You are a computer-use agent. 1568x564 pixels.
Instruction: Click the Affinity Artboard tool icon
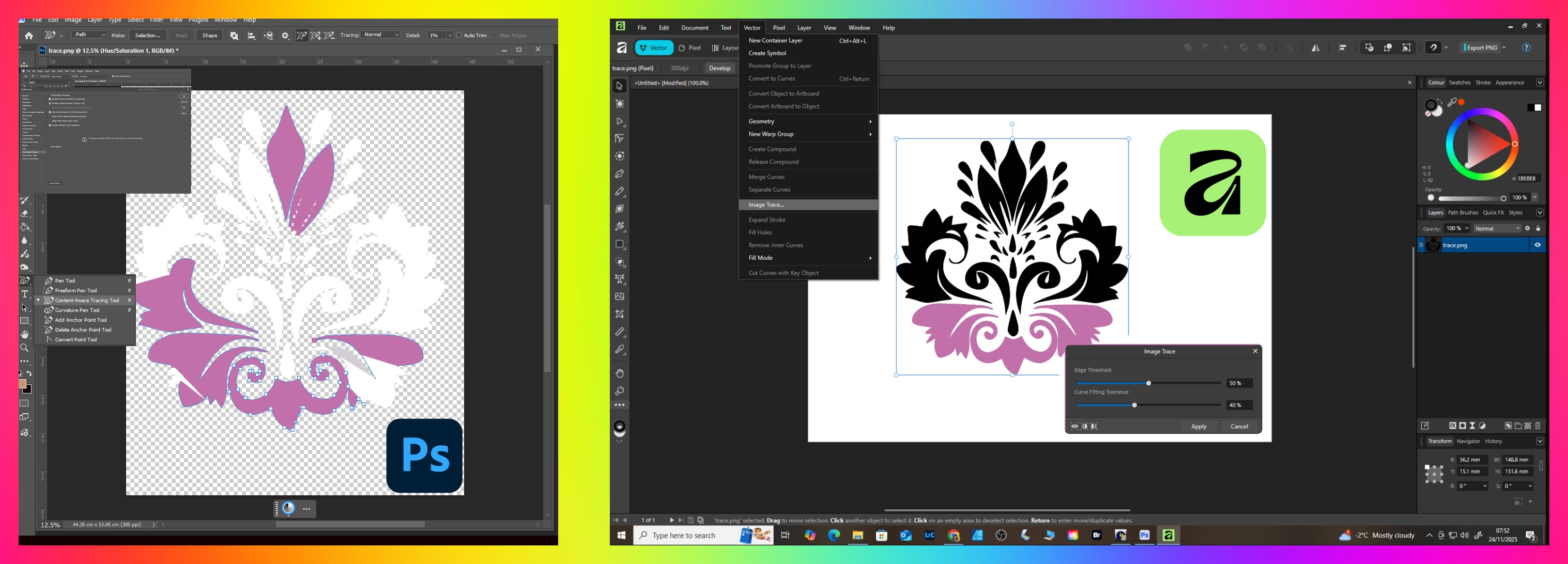(x=620, y=104)
